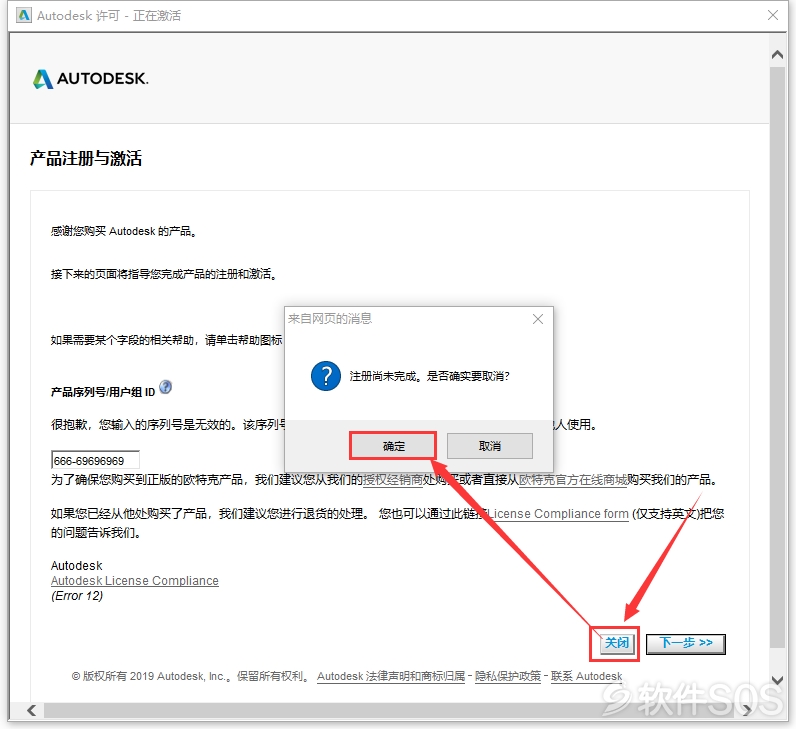Open the Autodesk License Compliance link

pyautogui.click(x=135, y=581)
